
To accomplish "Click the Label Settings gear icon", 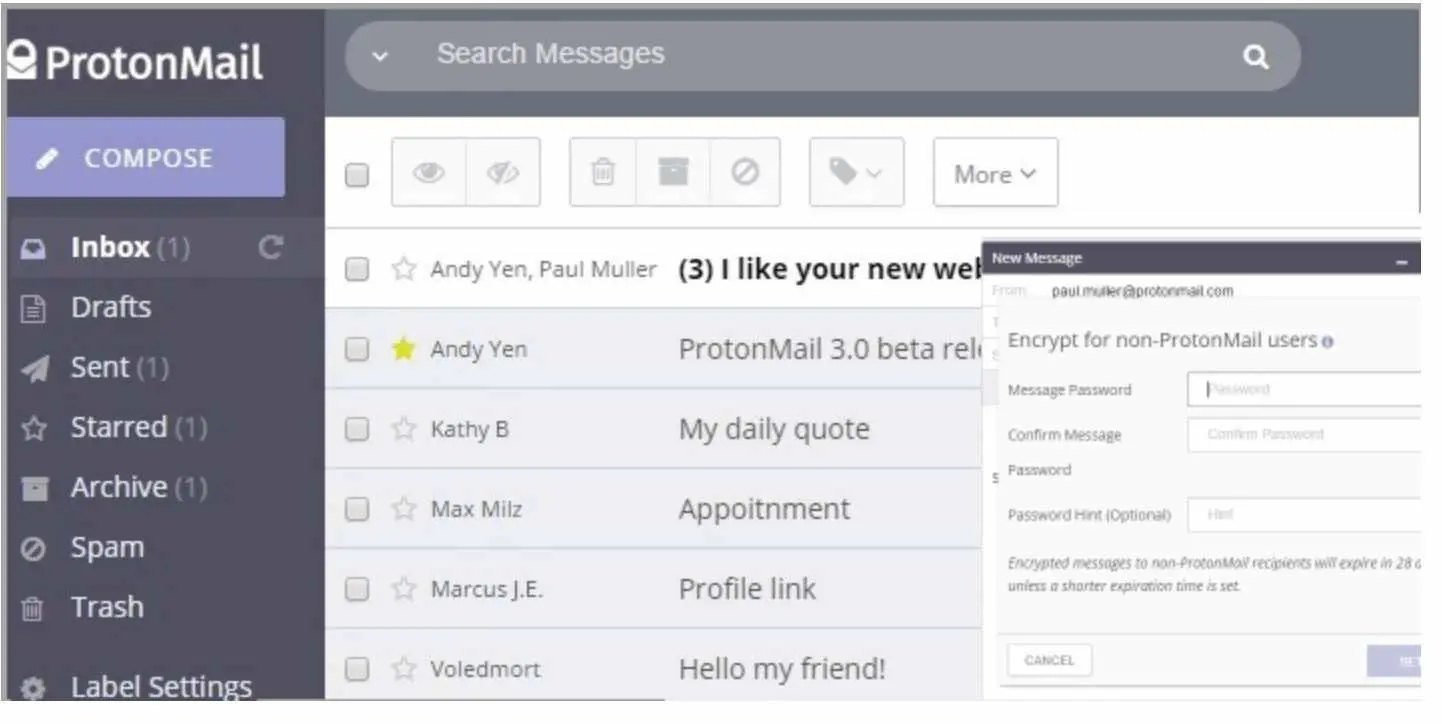I will 34,688.
